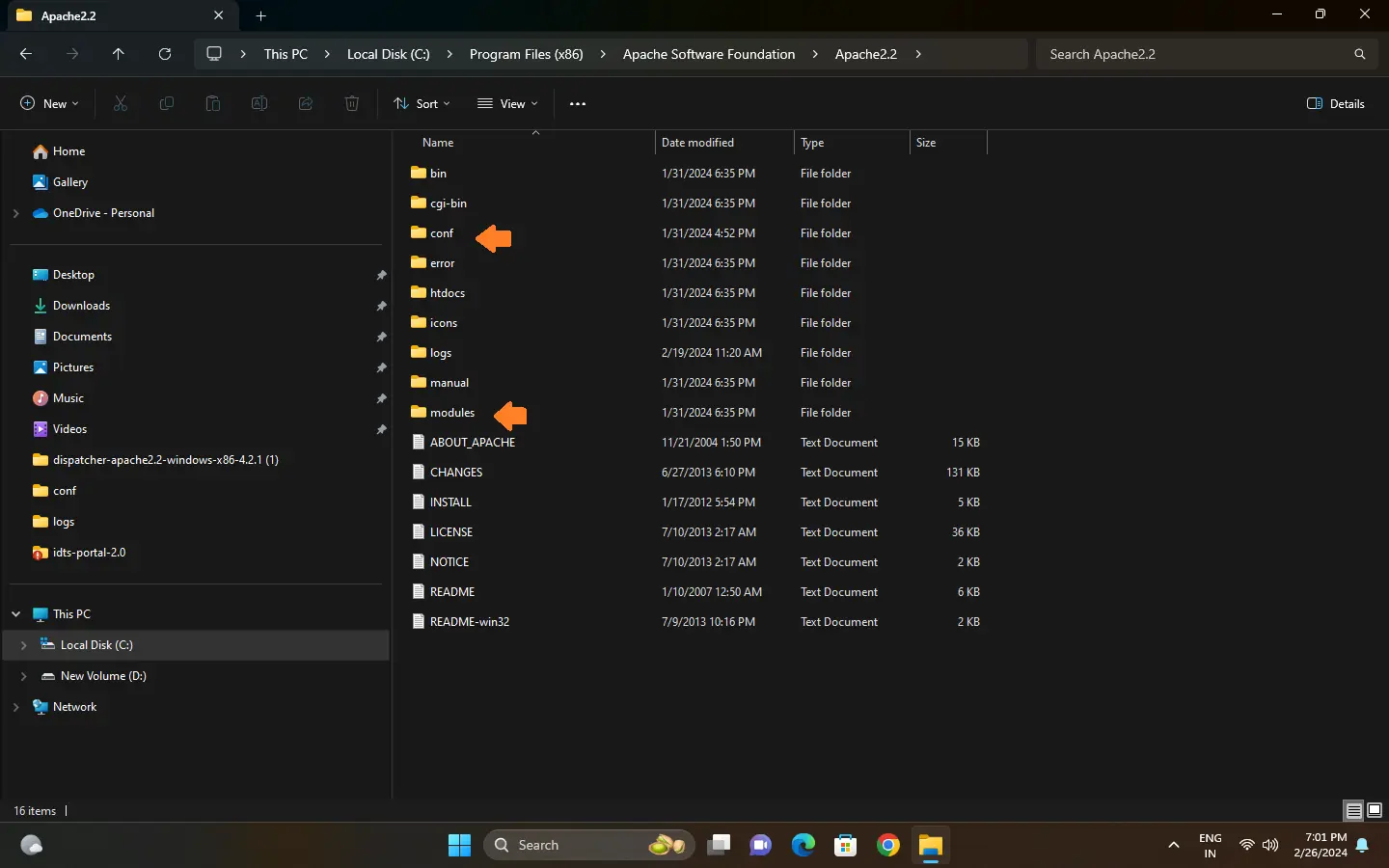Navigate to Program Files (x86) breadcrumb
The image size is (1389, 868).
tap(527, 54)
